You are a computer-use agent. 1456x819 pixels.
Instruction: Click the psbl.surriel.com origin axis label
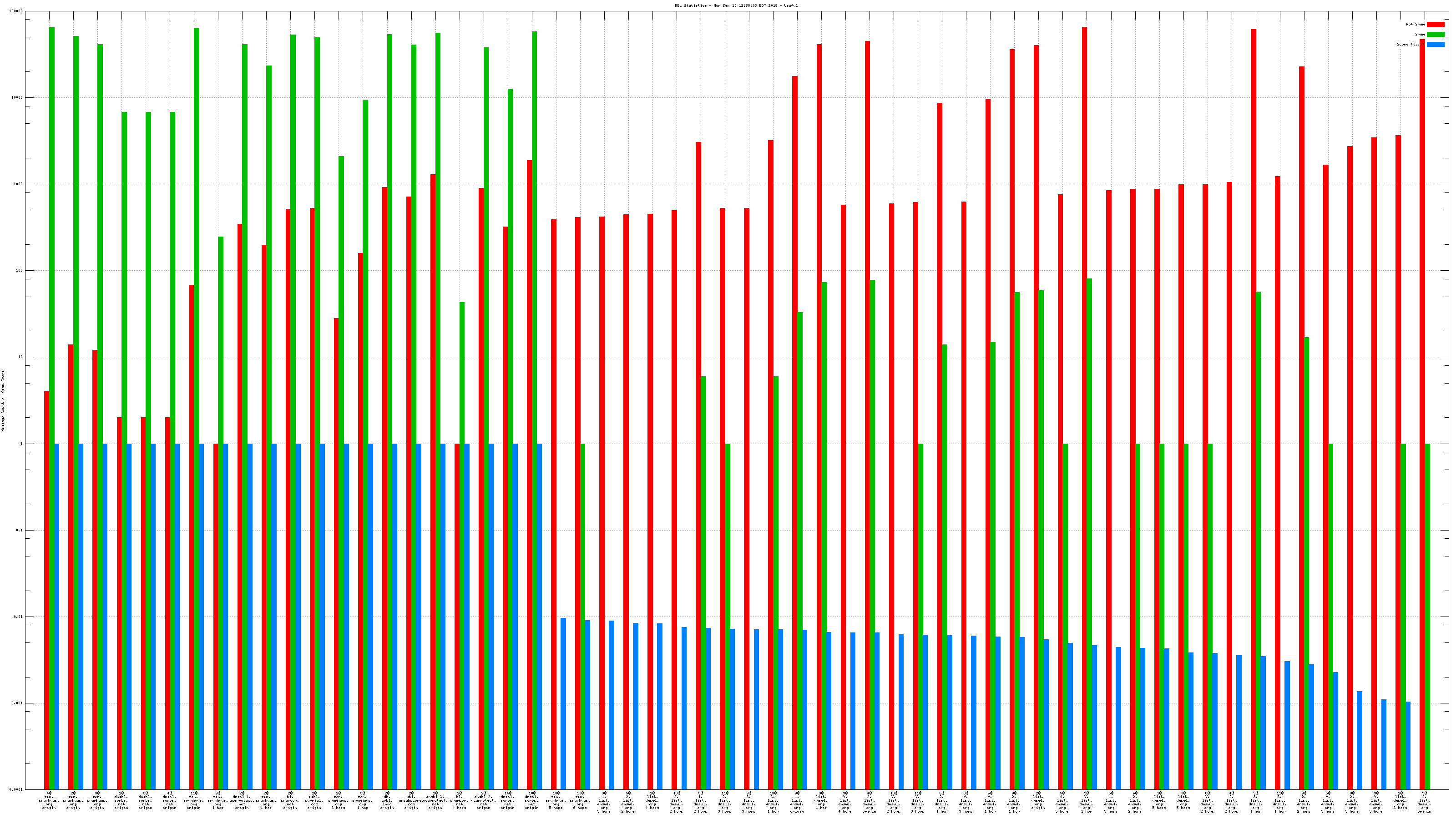tap(314, 800)
